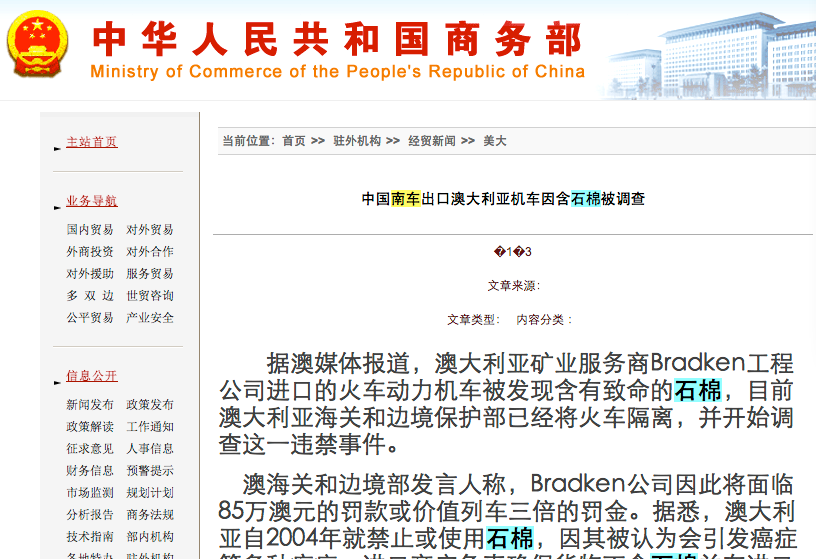Open 财务信息 in sidebar

(90, 471)
